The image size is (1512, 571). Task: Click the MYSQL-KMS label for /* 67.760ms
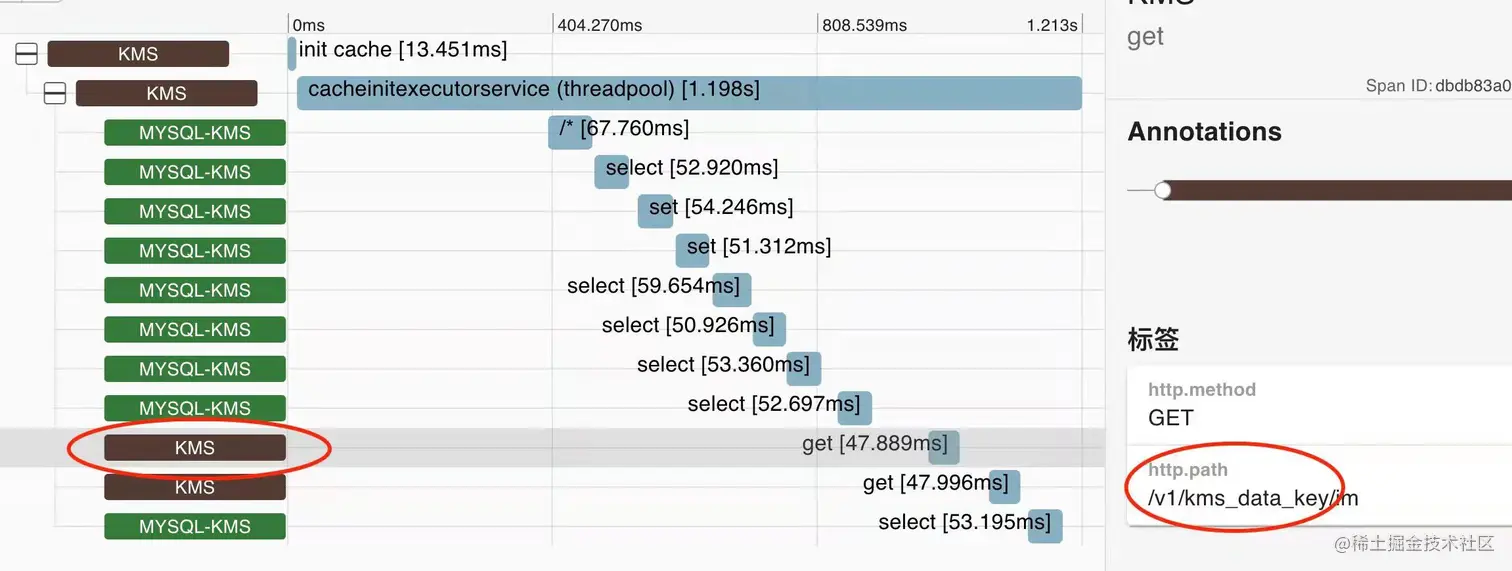tap(195, 133)
